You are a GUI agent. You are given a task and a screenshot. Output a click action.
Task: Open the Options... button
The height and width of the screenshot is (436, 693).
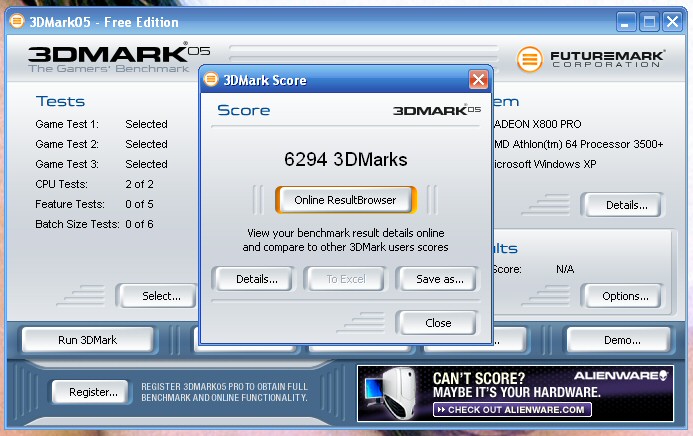[x=625, y=296]
